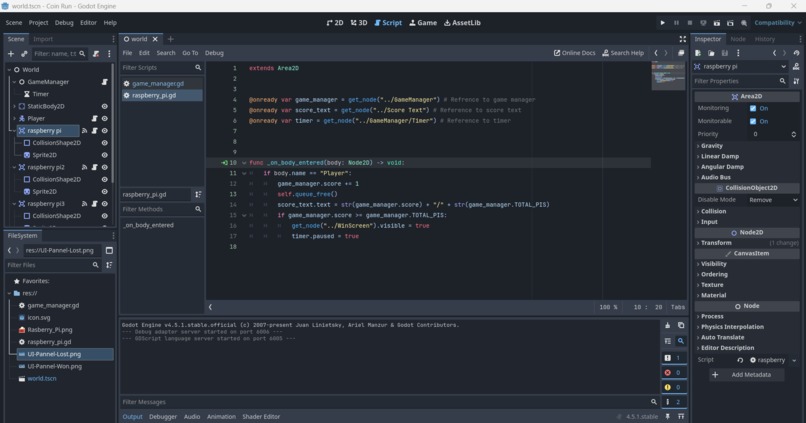
Task: Jump to the _on_body_entered method in the list
Action: pyautogui.click(x=149, y=225)
